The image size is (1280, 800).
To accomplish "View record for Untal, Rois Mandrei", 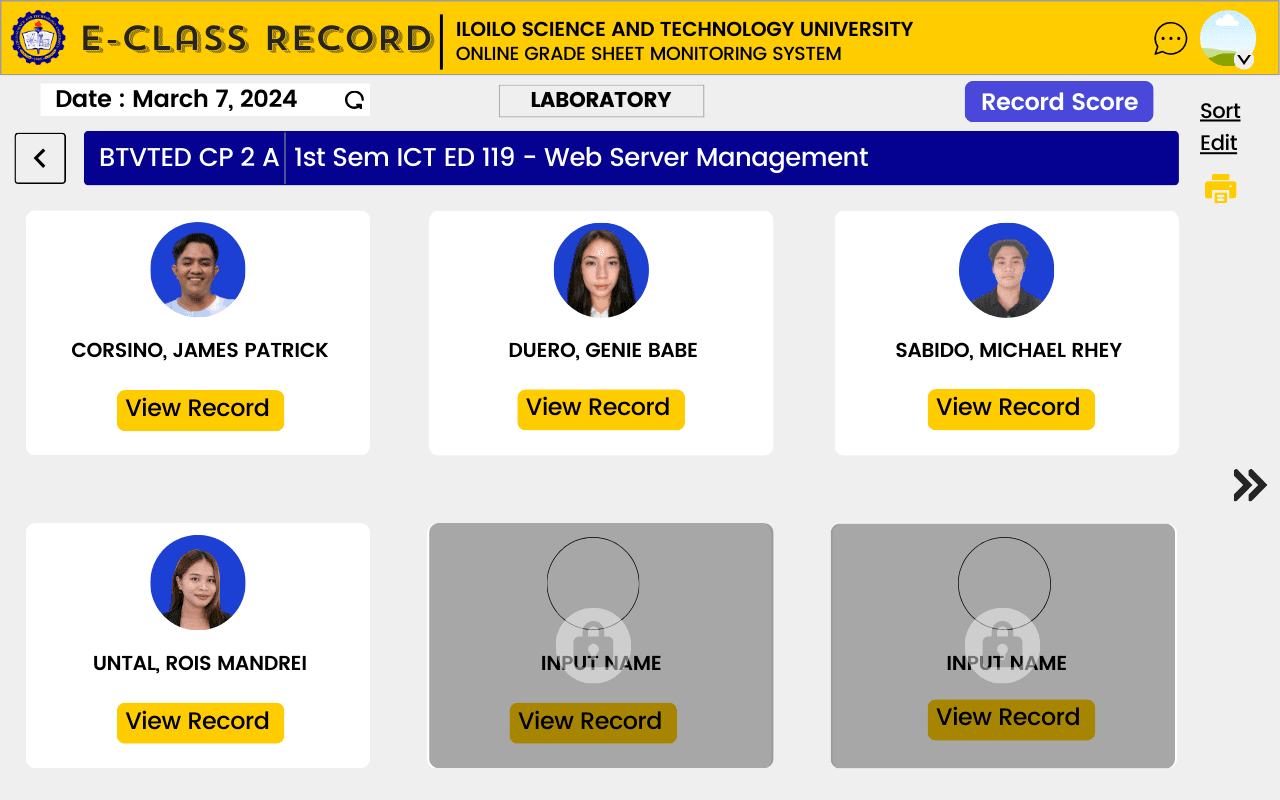I will tap(200, 722).
